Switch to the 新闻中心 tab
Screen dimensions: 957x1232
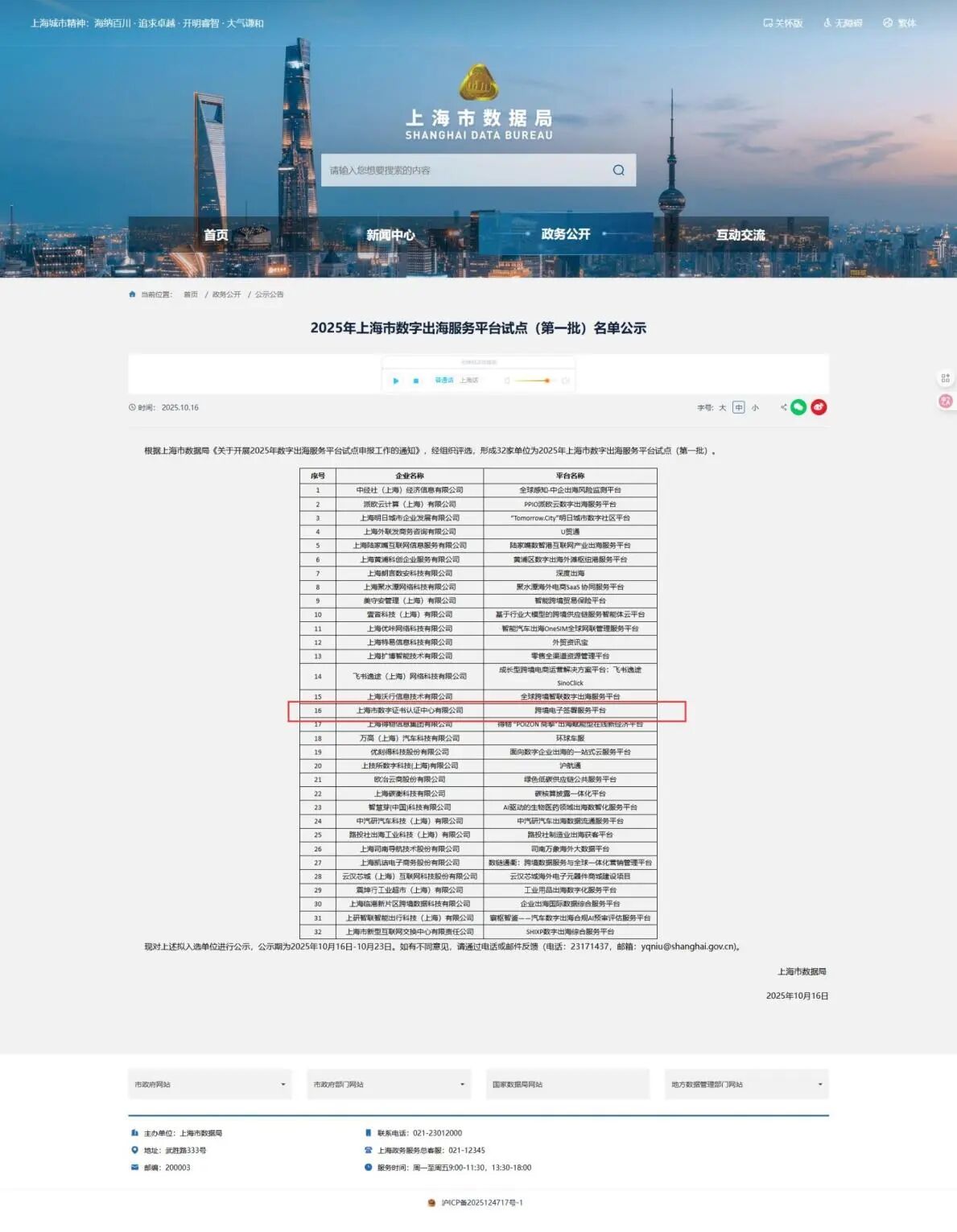pyautogui.click(x=390, y=236)
